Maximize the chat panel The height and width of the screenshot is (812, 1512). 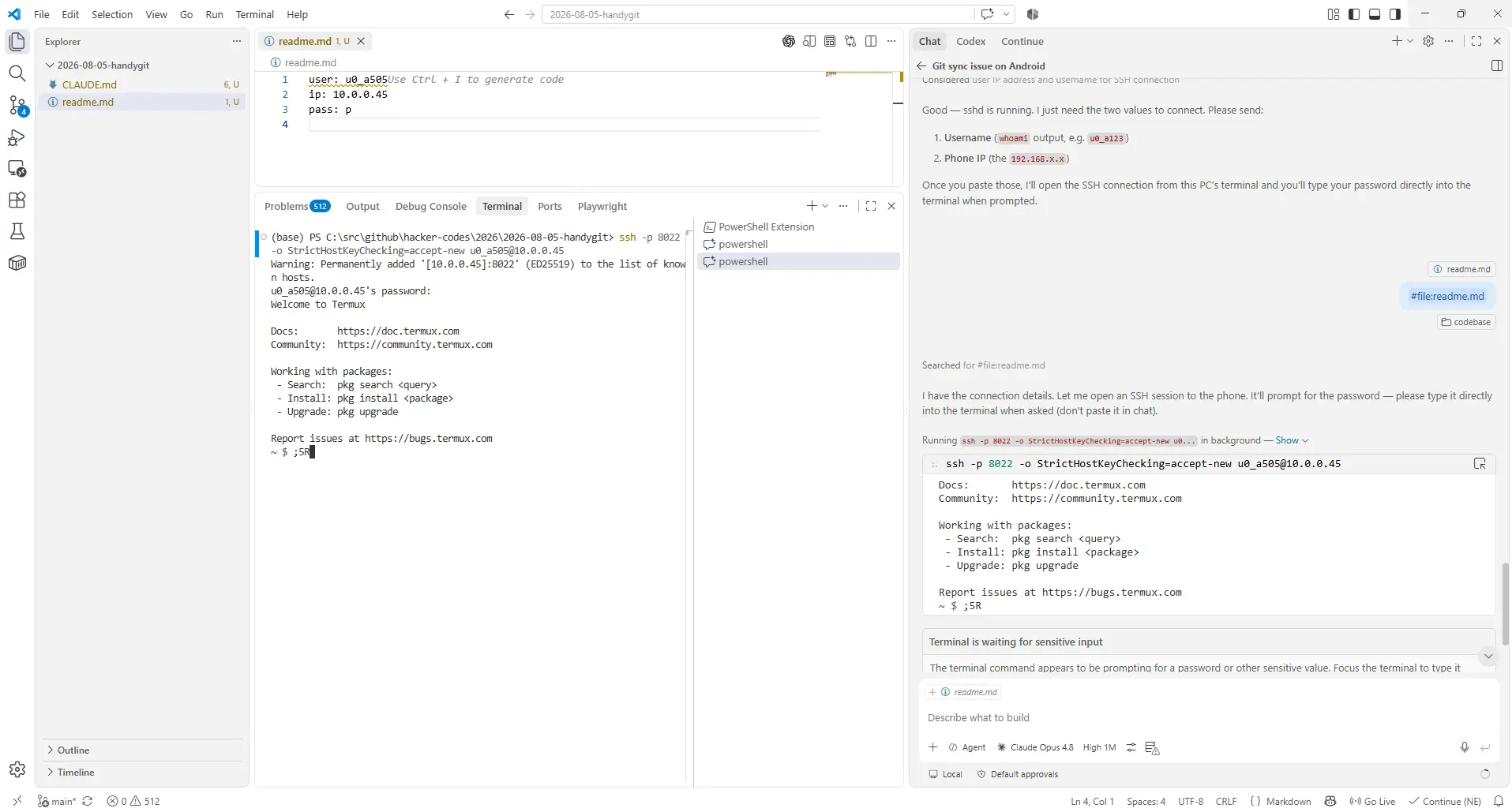1476,41
